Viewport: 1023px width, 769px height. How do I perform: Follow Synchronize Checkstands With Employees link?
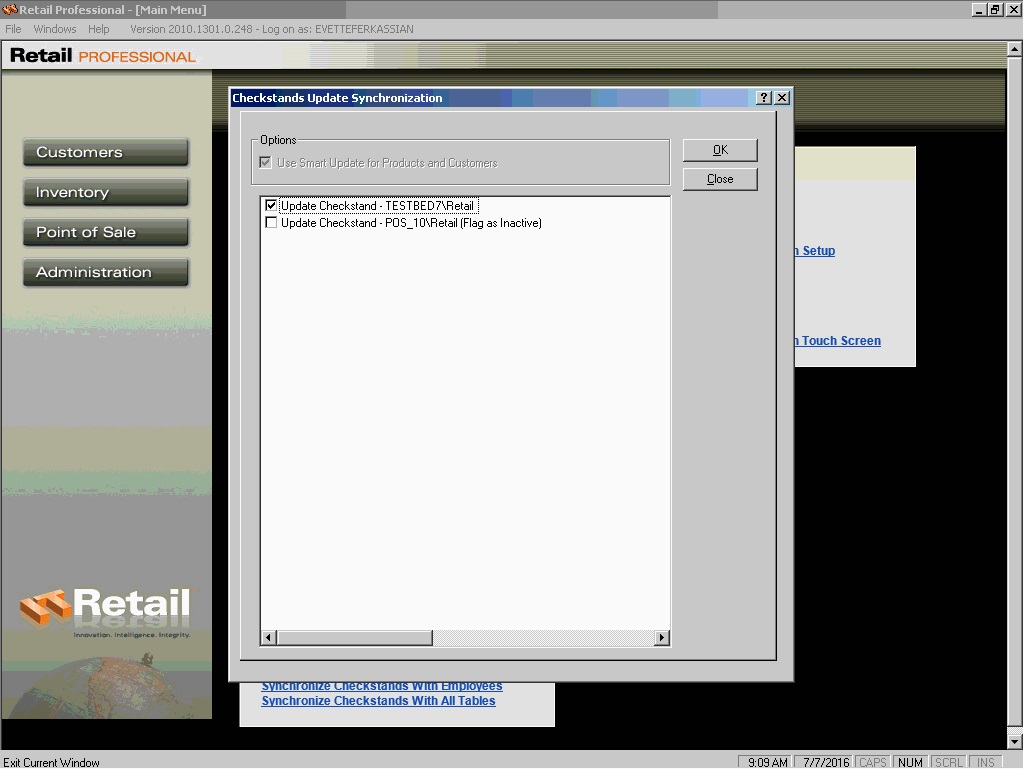point(382,687)
